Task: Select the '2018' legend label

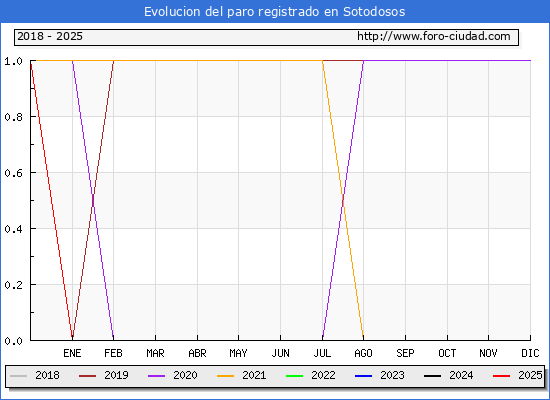Action: tap(47, 375)
